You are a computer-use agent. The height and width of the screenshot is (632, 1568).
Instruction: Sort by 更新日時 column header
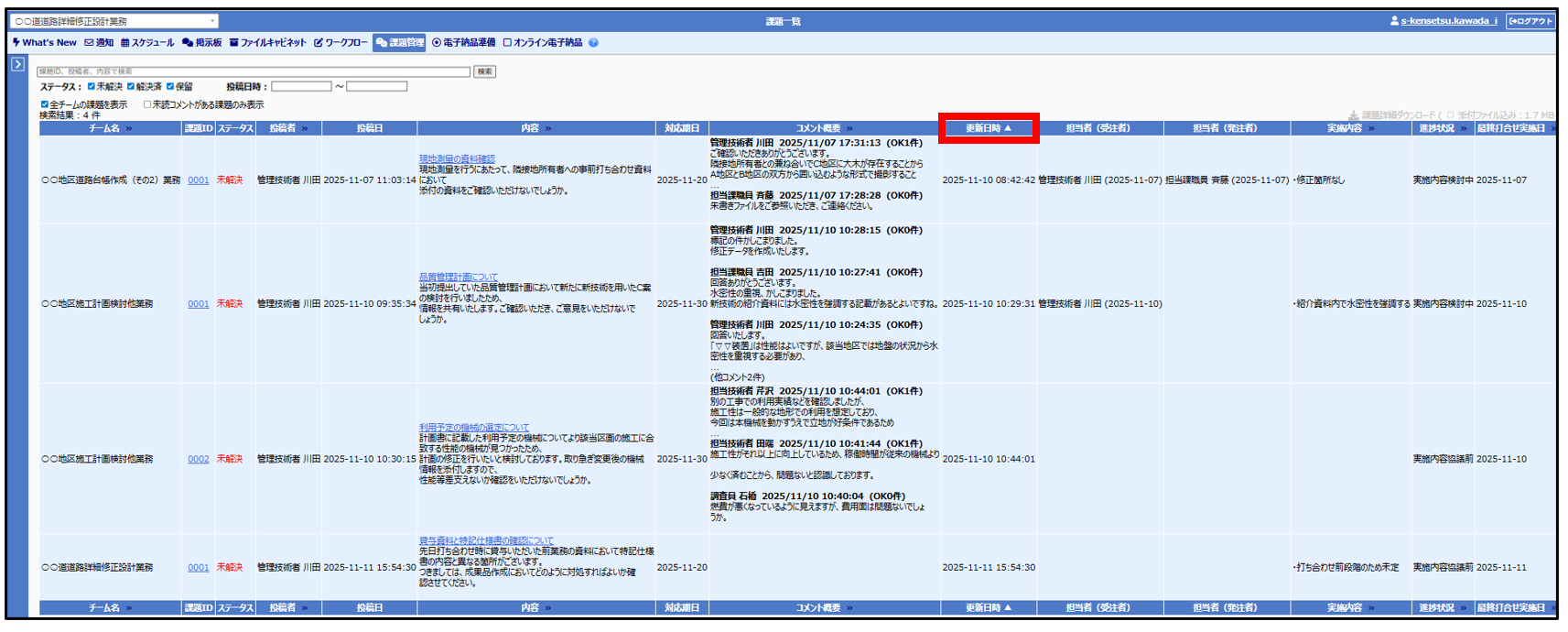click(x=989, y=128)
